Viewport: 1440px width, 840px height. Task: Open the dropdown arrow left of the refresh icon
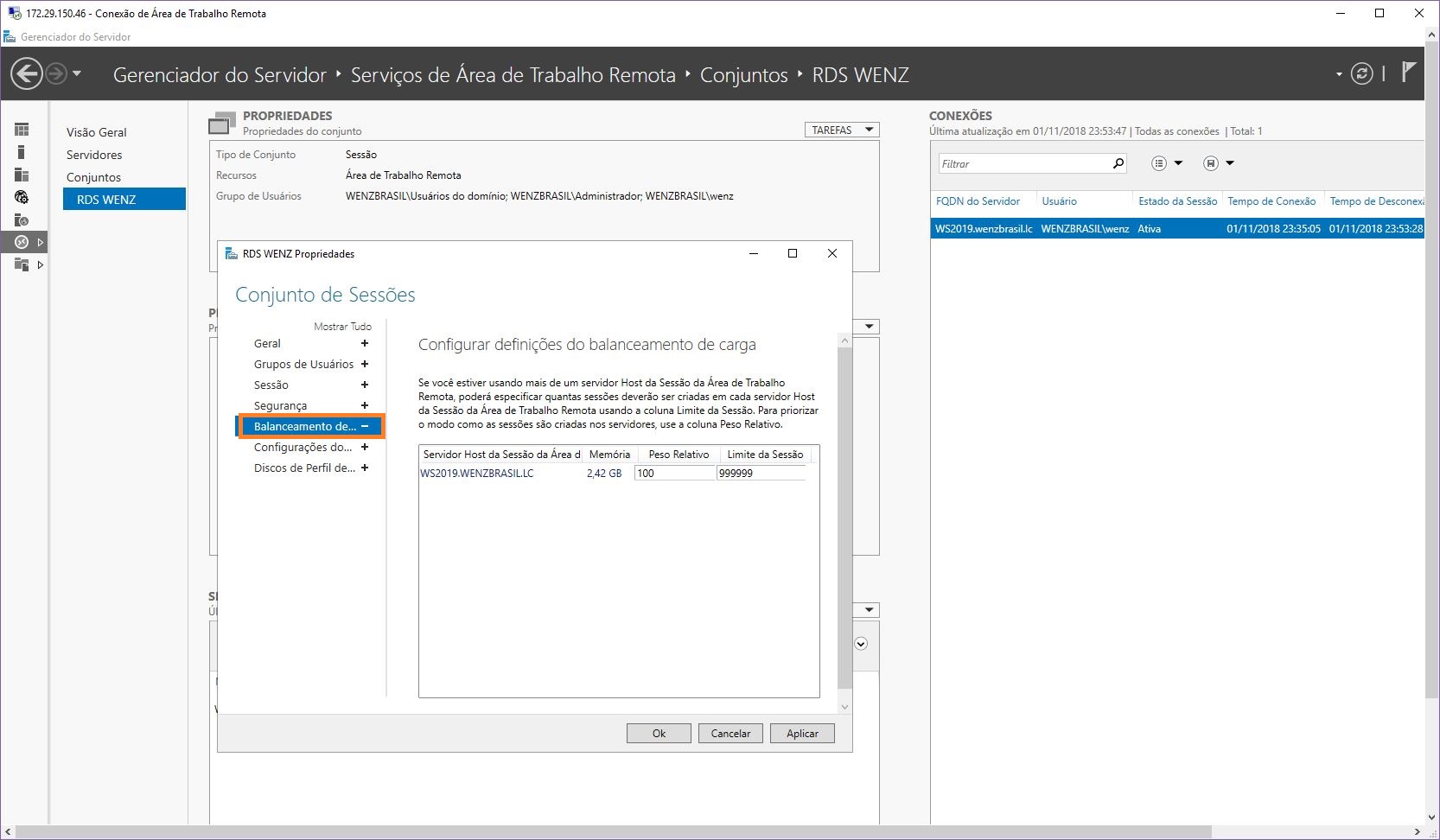point(1339,74)
